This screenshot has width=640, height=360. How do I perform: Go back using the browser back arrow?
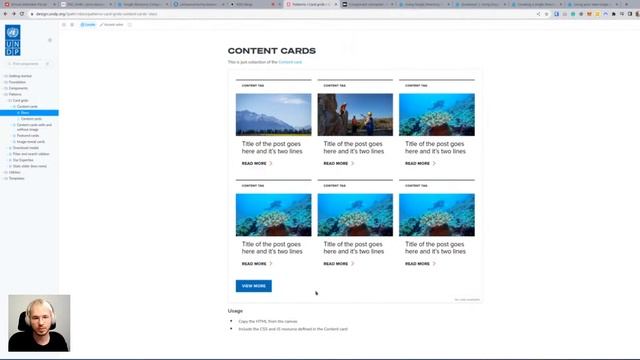point(5,14)
